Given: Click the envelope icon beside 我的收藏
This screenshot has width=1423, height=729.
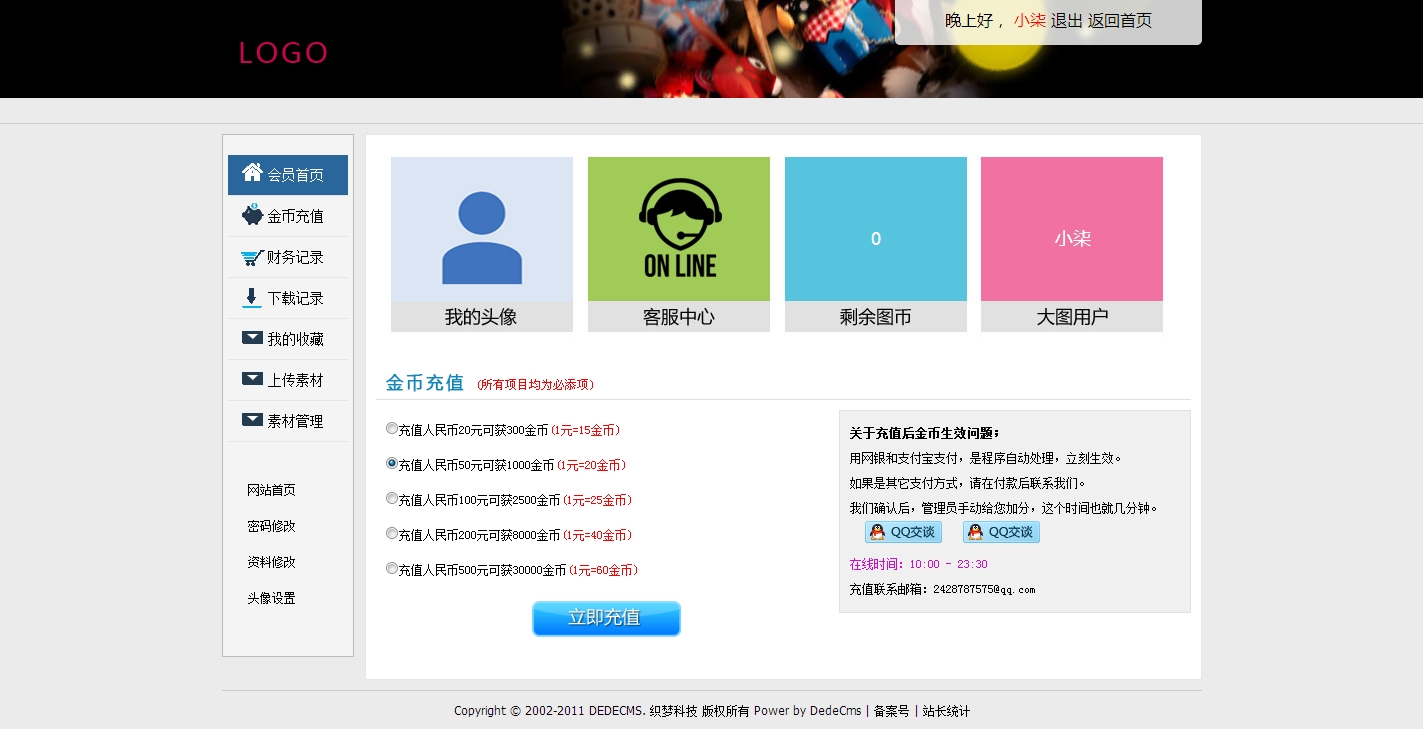Looking at the screenshot, I should [x=252, y=338].
